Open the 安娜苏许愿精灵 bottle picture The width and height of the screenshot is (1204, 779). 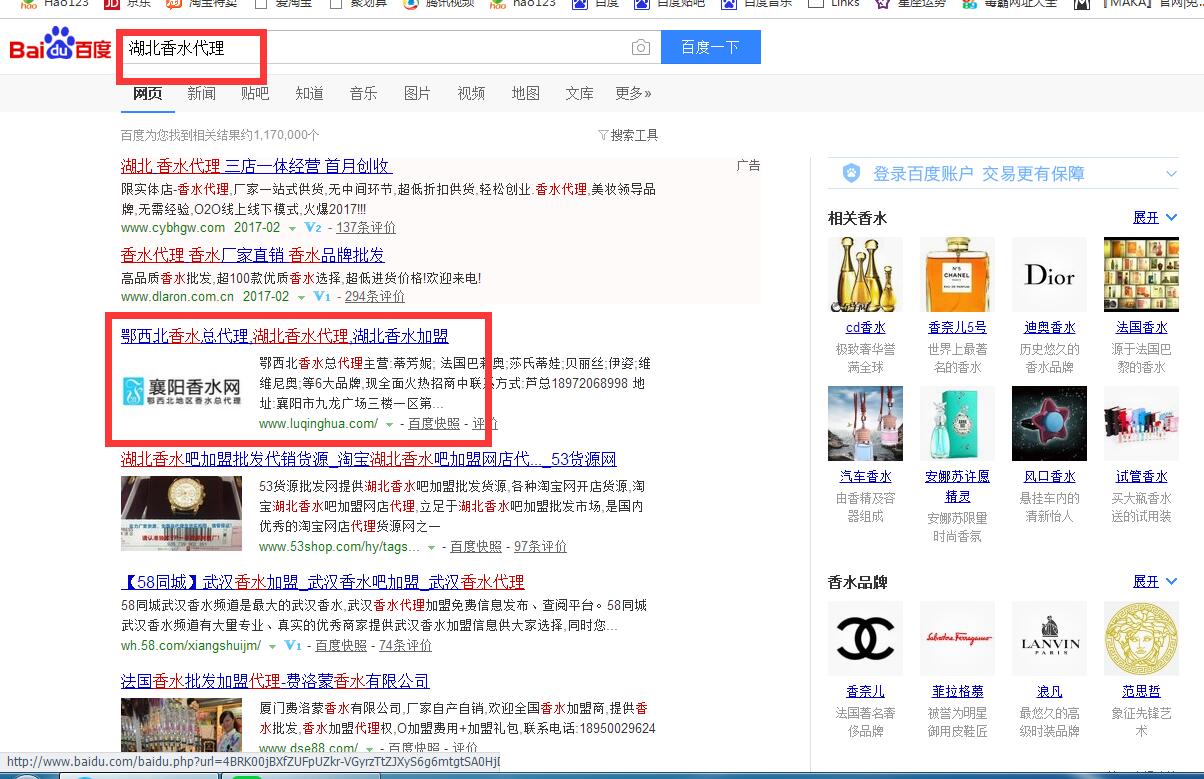957,423
